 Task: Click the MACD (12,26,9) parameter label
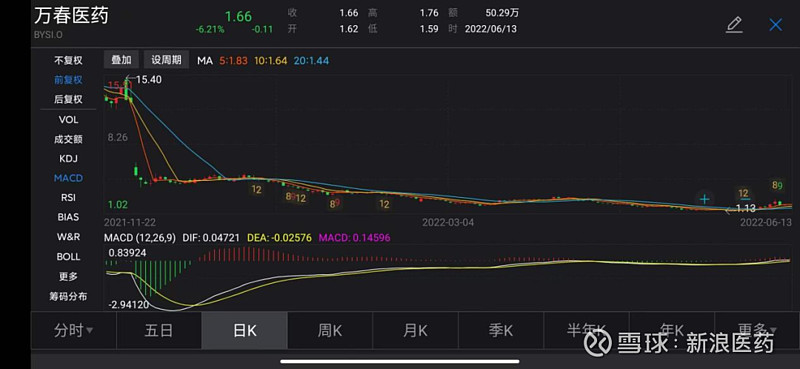coord(139,237)
